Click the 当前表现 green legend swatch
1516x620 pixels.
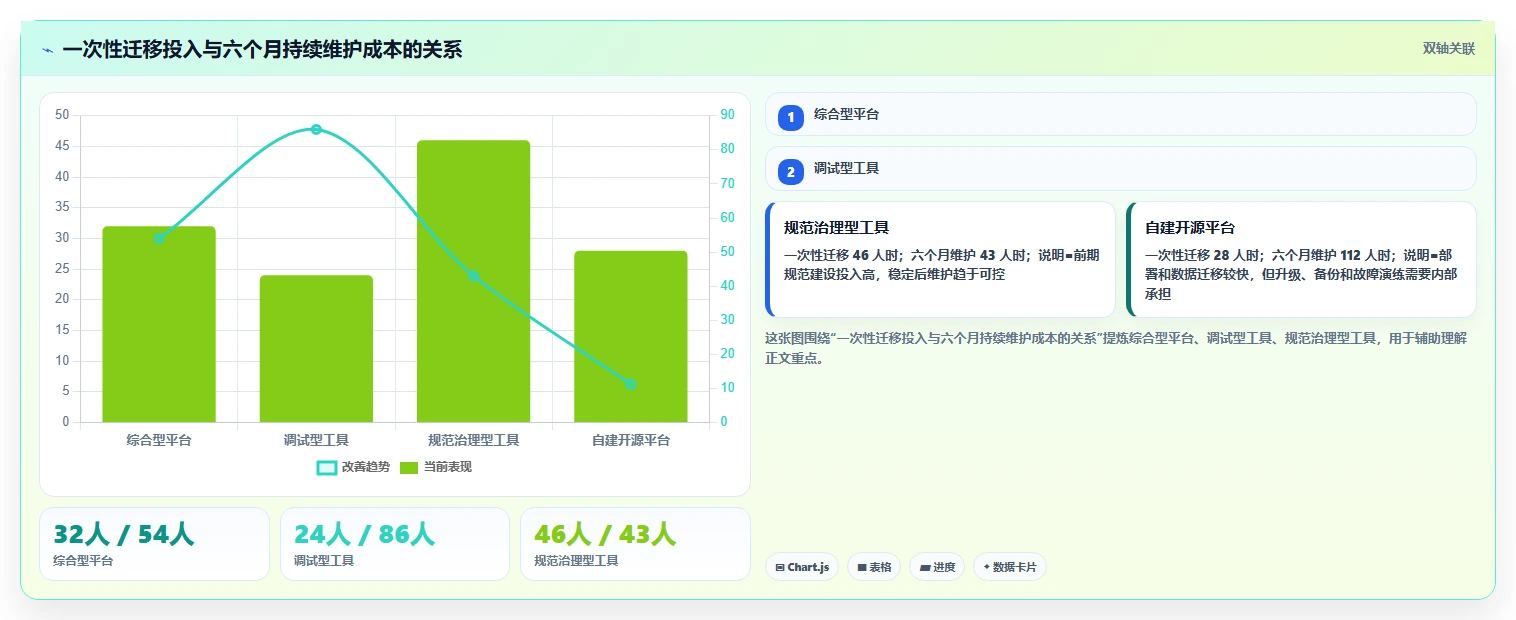[x=409, y=468]
